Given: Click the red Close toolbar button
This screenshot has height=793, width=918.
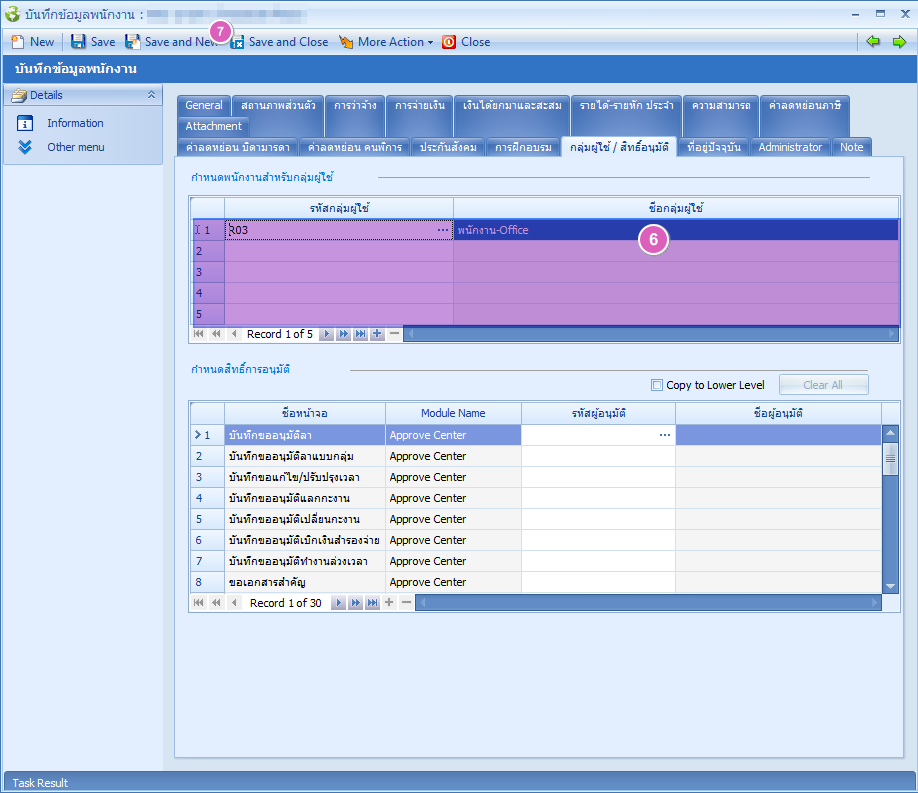Looking at the screenshot, I should click(466, 42).
